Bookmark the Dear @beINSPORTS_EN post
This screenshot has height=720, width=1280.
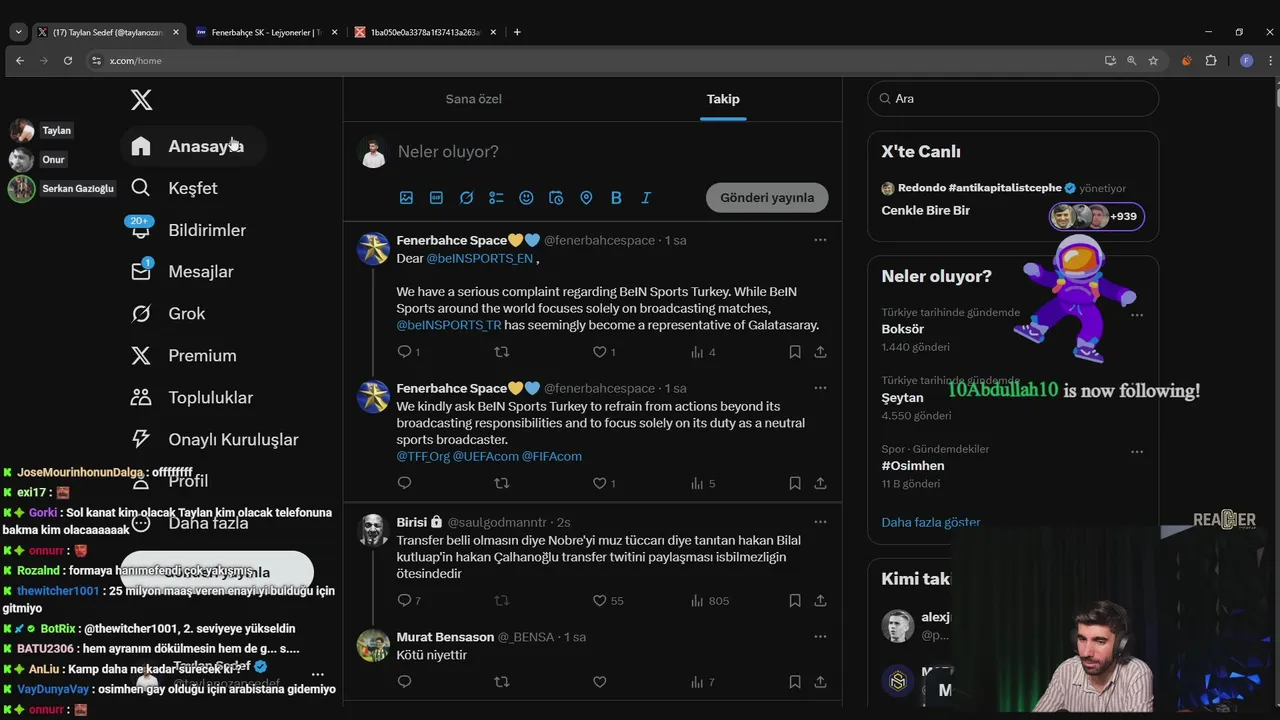(795, 352)
